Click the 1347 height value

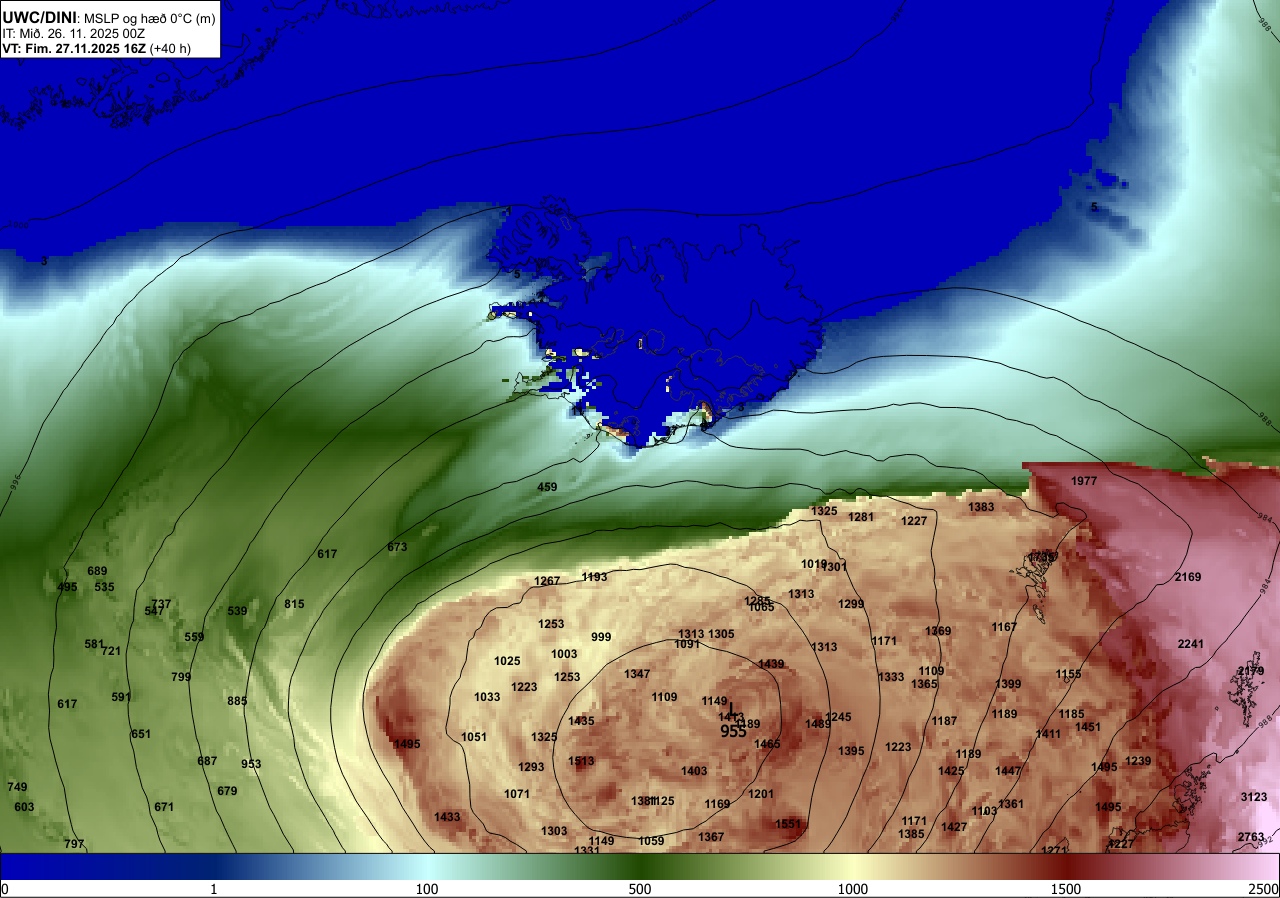tap(637, 674)
